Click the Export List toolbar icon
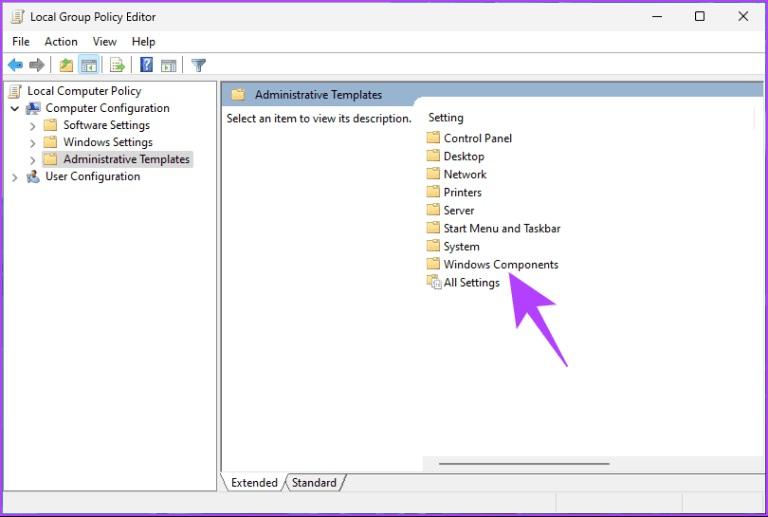The width and height of the screenshot is (768, 517). pyautogui.click(x=118, y=65)
